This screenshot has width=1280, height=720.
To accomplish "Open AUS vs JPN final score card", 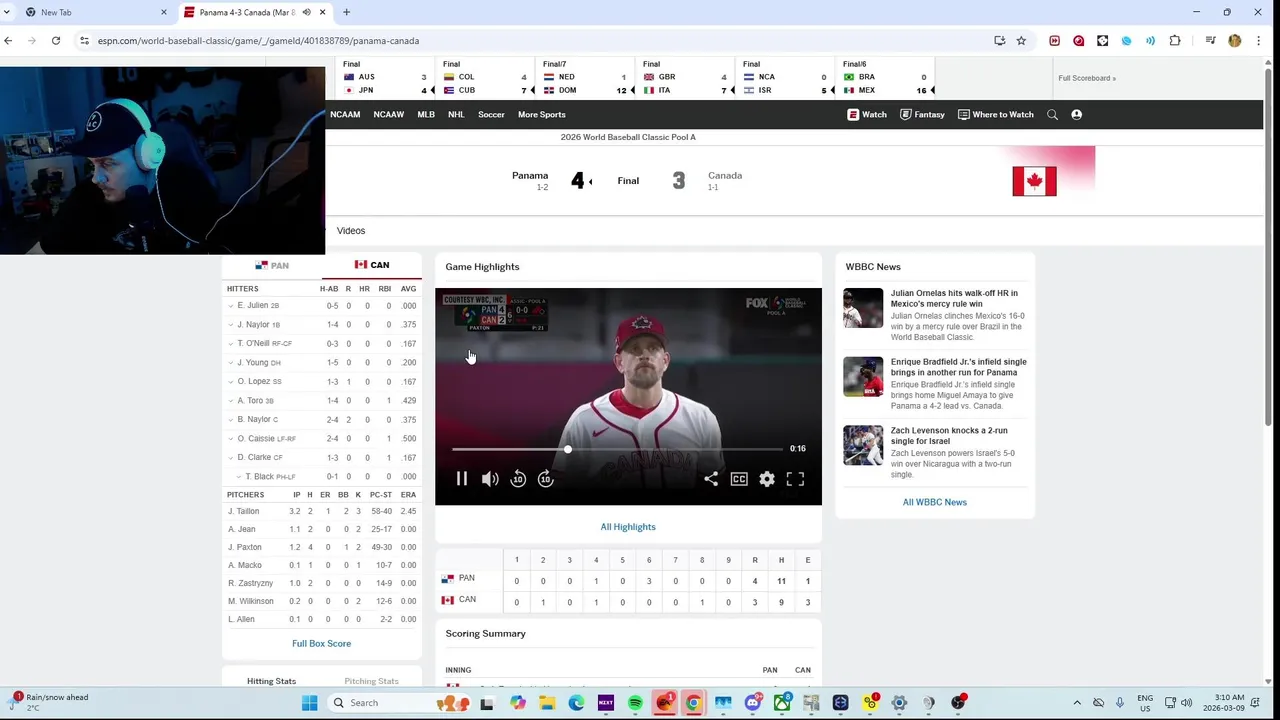I will click(385, 77).
